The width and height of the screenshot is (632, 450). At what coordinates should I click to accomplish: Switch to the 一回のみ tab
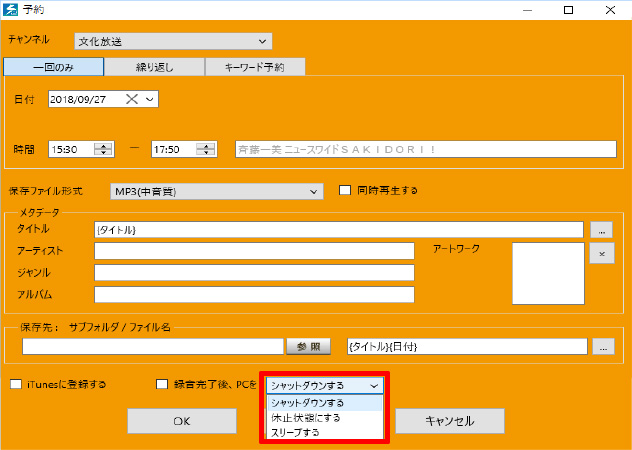(x=54, y=67)
